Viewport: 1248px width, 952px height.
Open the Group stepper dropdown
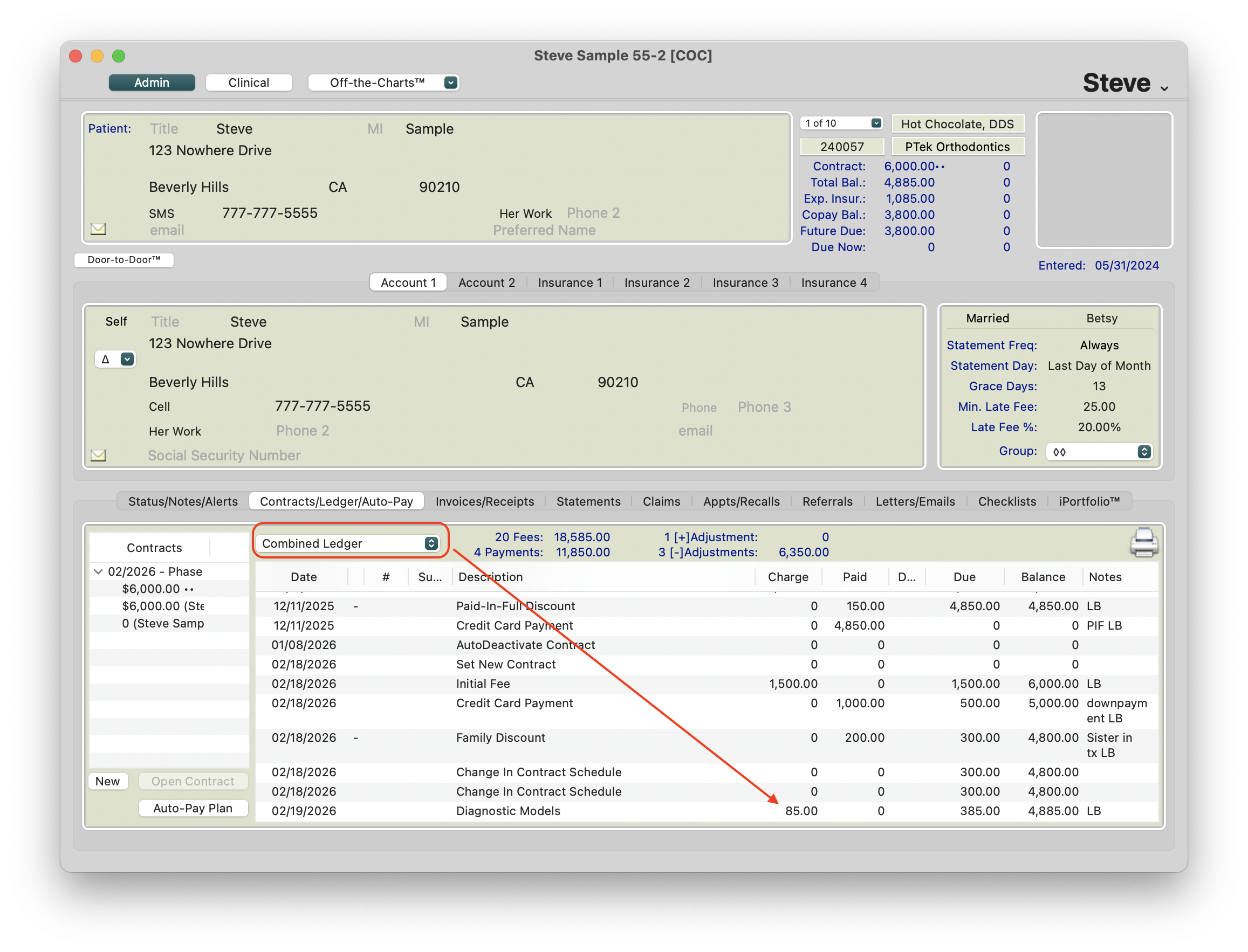click(1144, 452)
